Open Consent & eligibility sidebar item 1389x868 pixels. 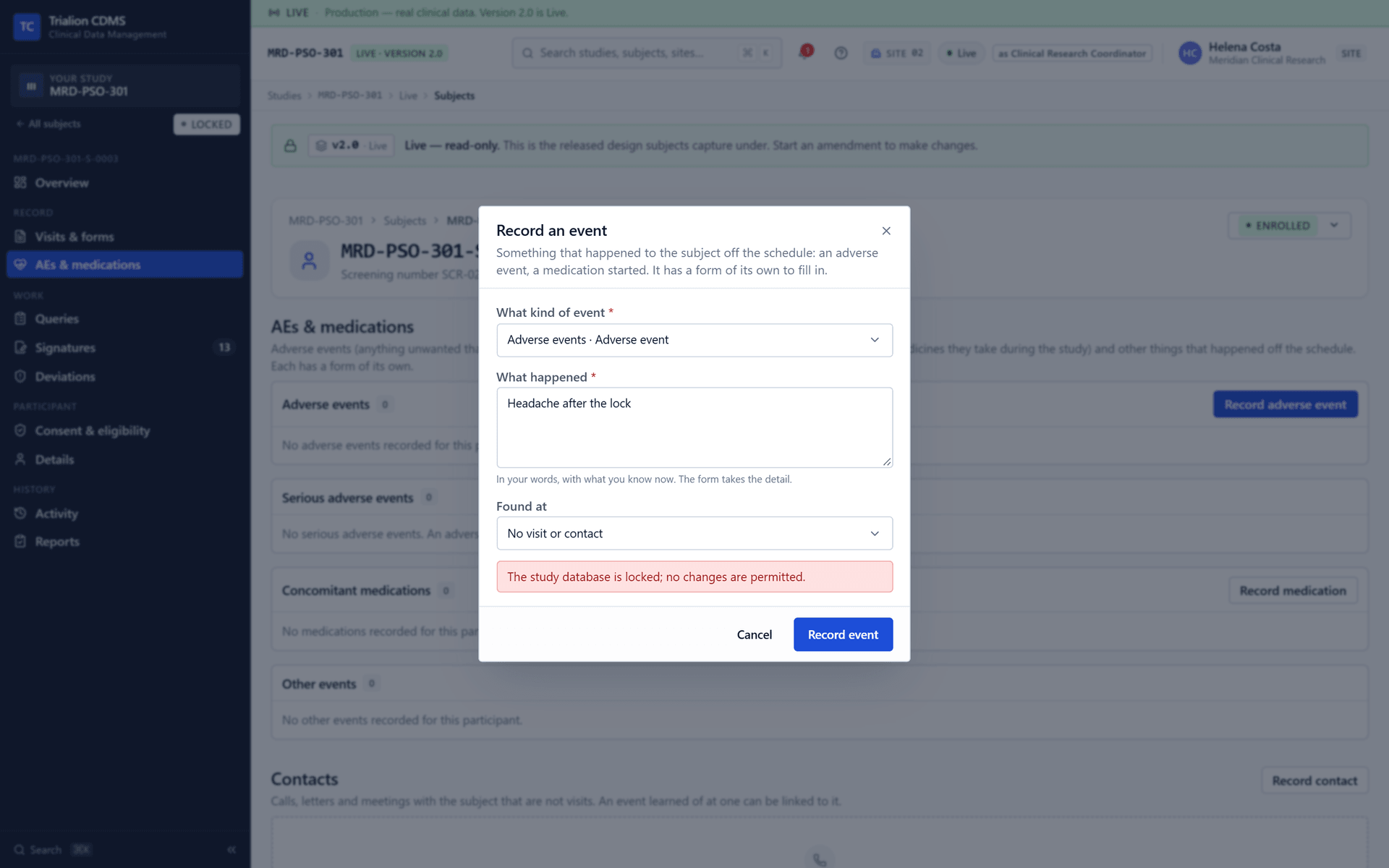pyautogui.click(x=124, y=430)
